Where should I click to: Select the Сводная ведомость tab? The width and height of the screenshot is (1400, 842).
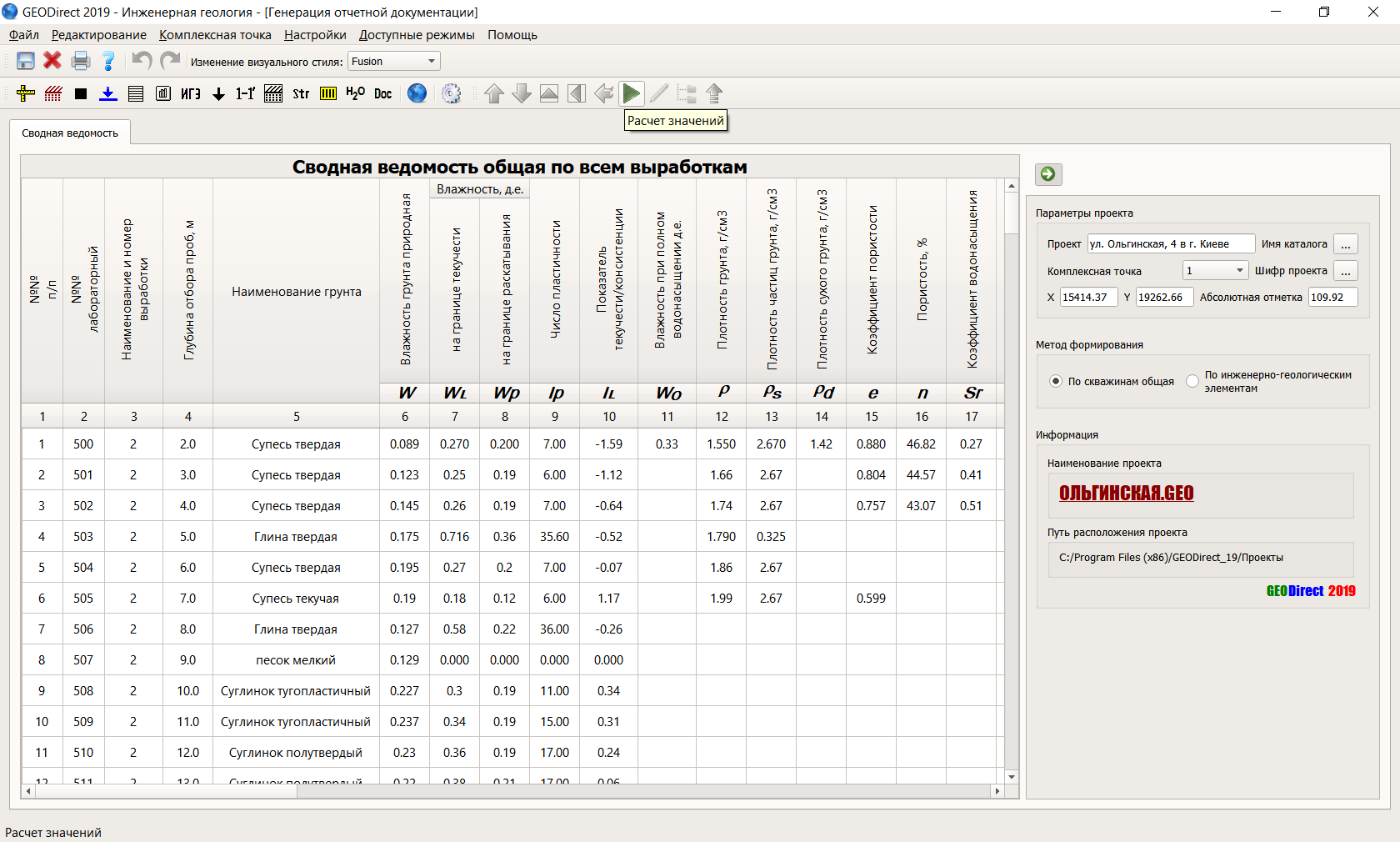click(70, 133)
